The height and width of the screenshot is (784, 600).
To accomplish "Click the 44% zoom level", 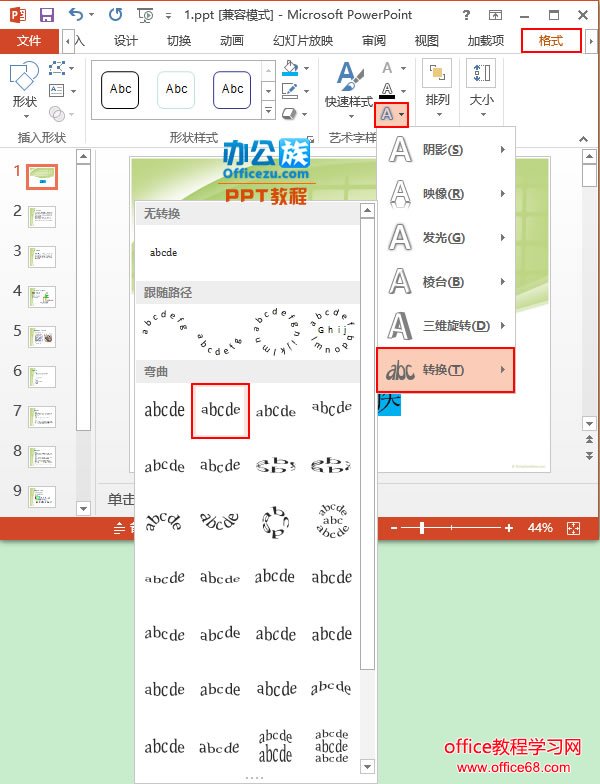I will click(x=540, y=528).
